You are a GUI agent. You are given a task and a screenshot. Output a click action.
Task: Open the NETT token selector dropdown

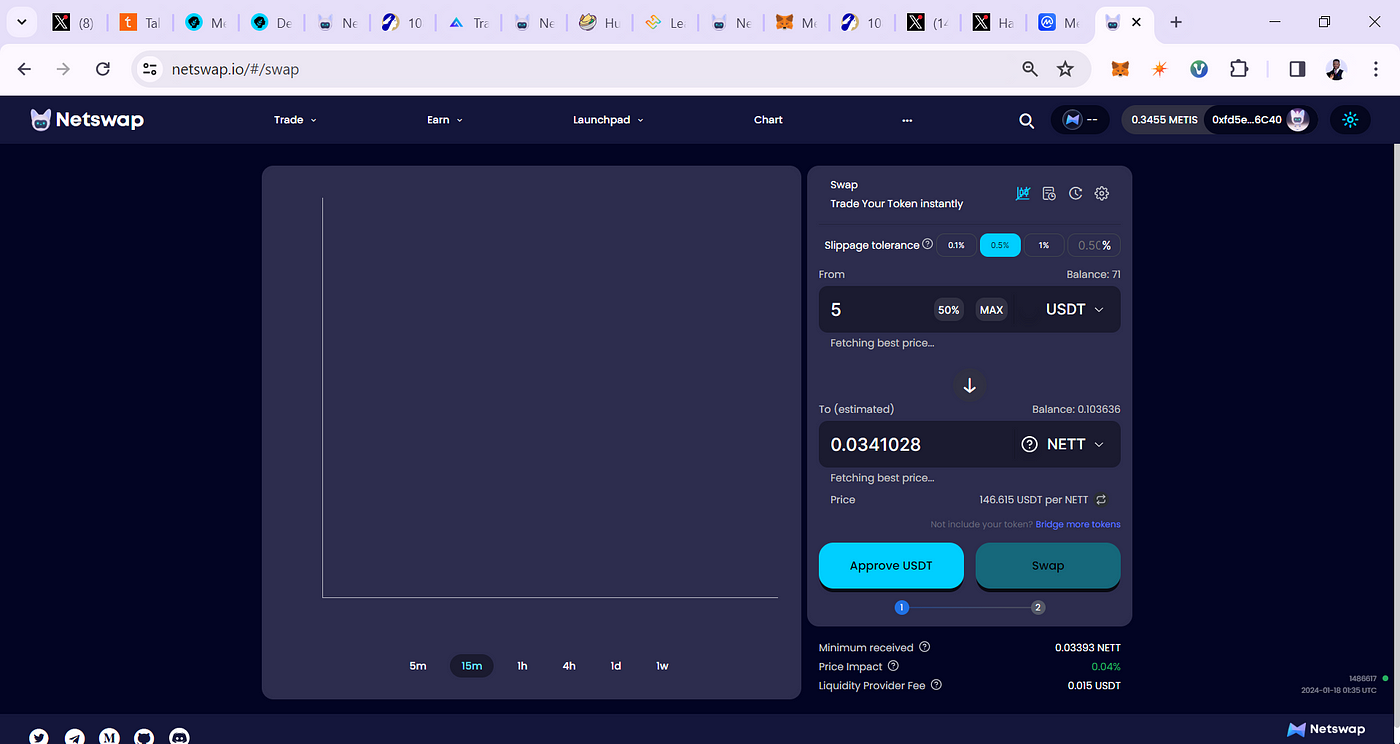coord(1063,444)
